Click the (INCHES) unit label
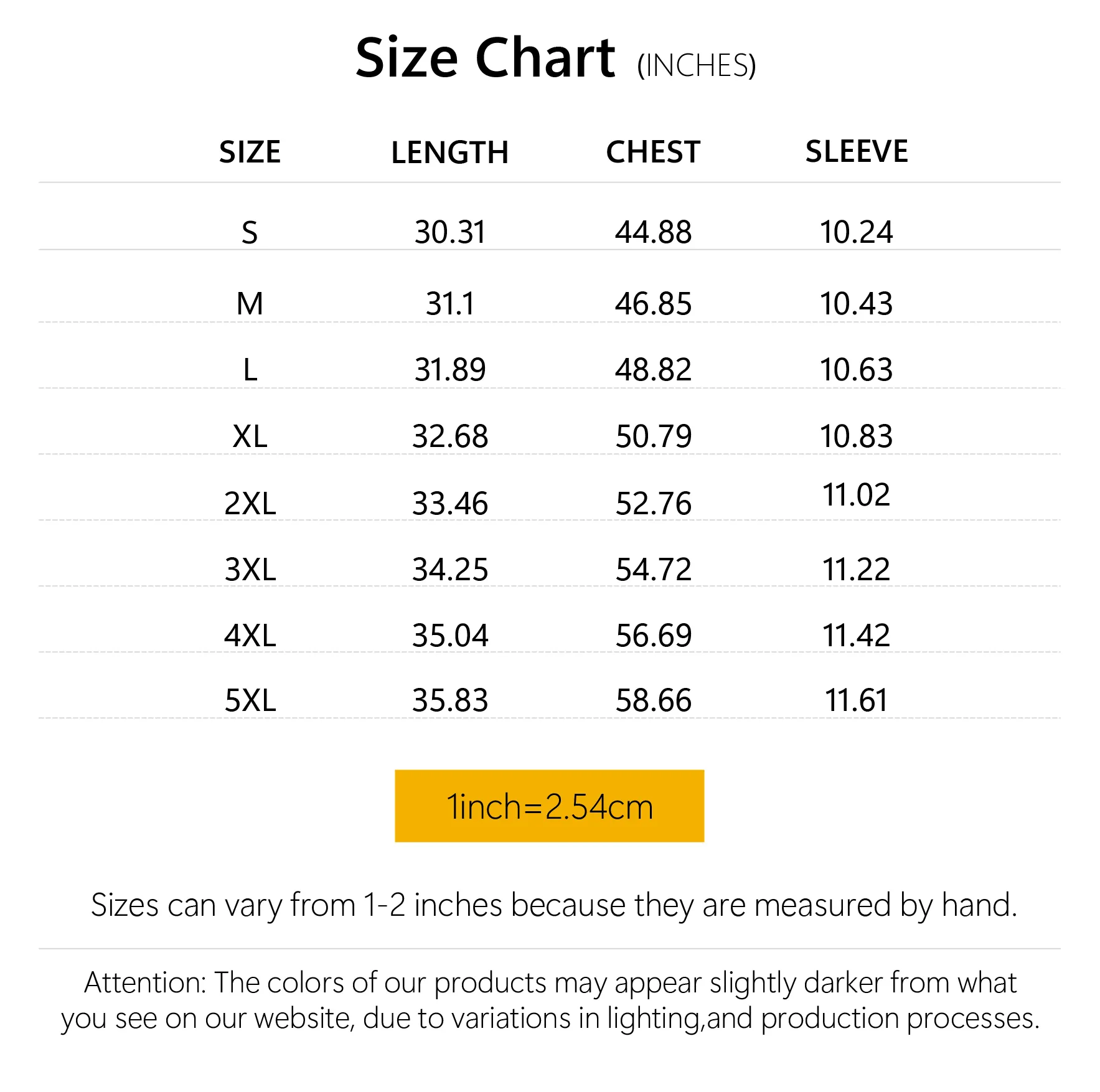 (696, 65)
